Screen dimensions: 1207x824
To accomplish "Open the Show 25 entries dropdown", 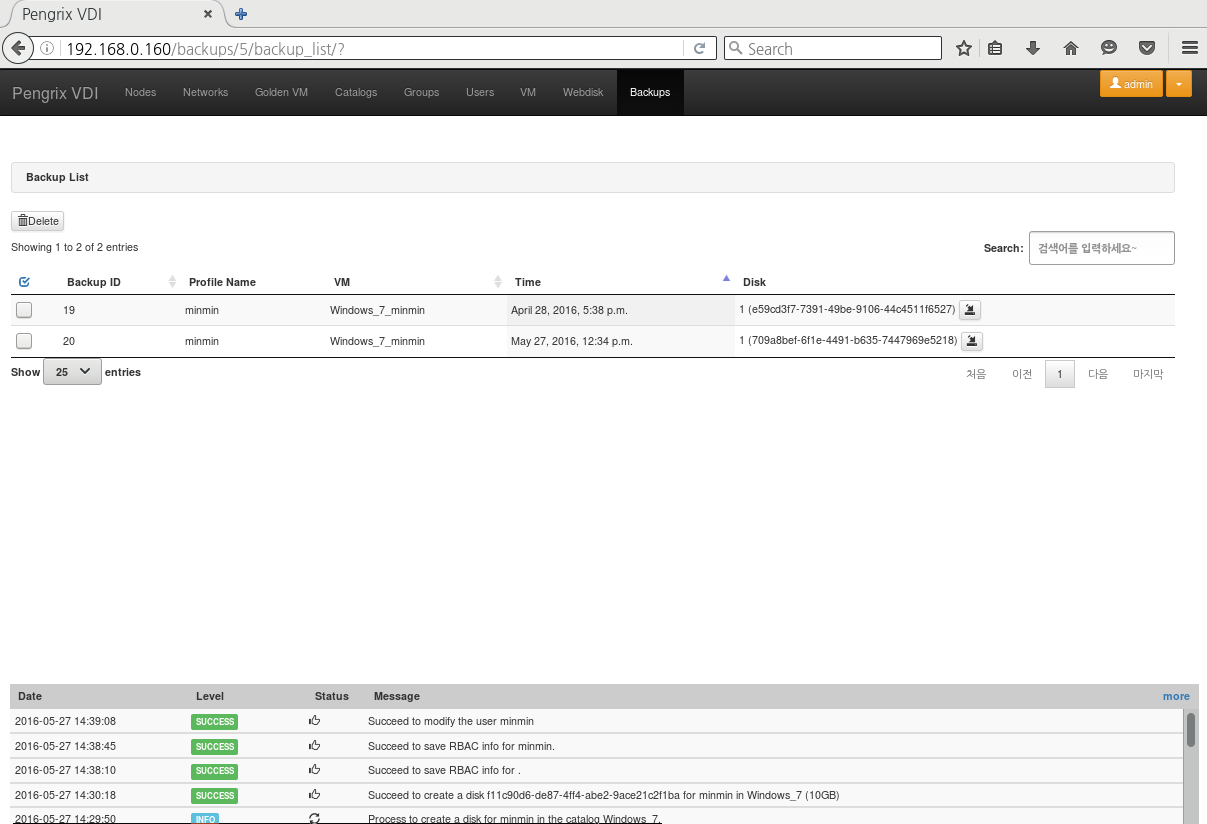I will pos(72,372).
